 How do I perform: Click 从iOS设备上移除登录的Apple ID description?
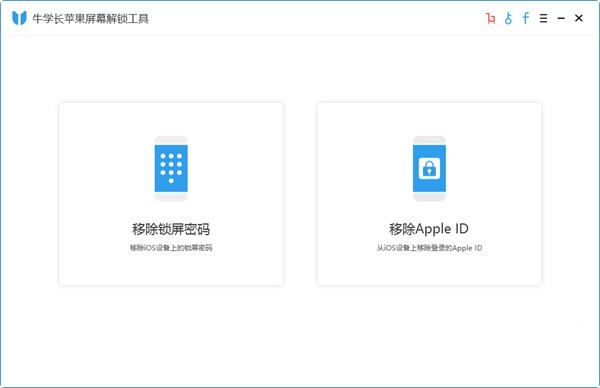429,248
